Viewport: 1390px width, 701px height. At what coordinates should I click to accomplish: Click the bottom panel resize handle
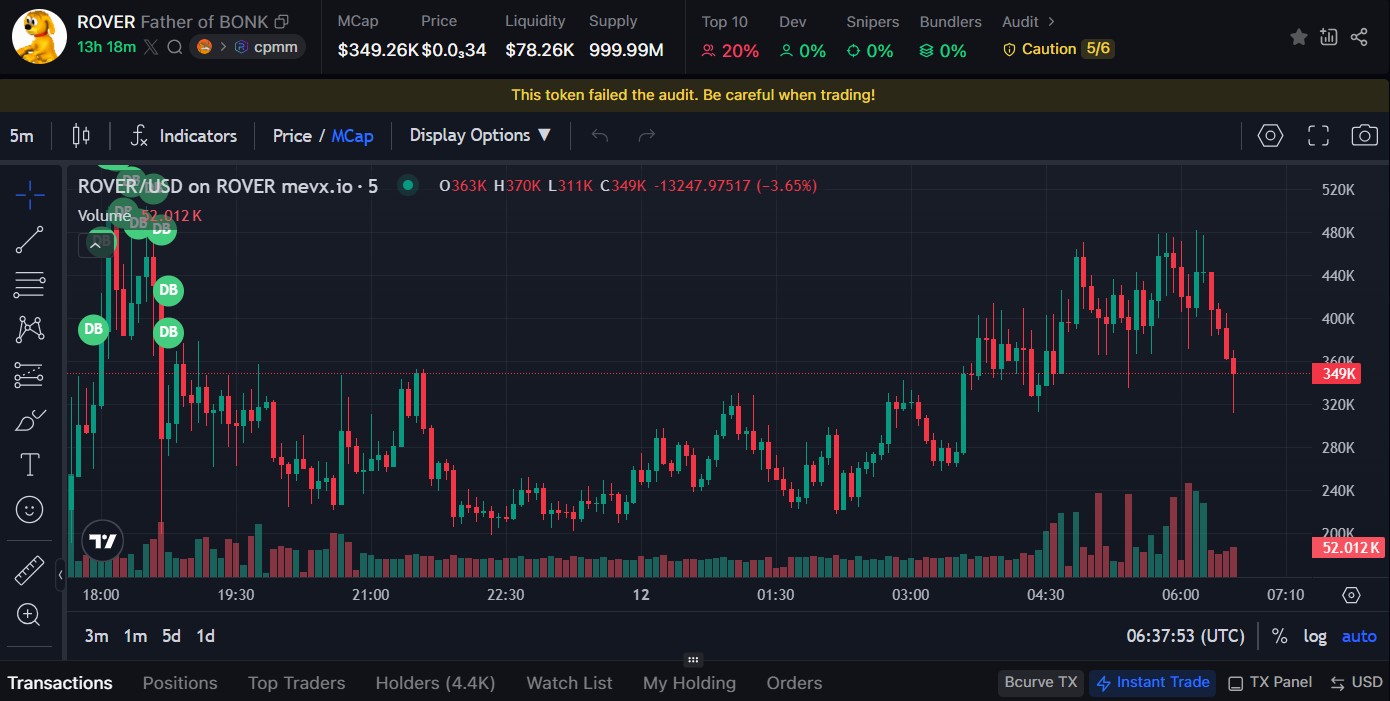click(694, 660)
